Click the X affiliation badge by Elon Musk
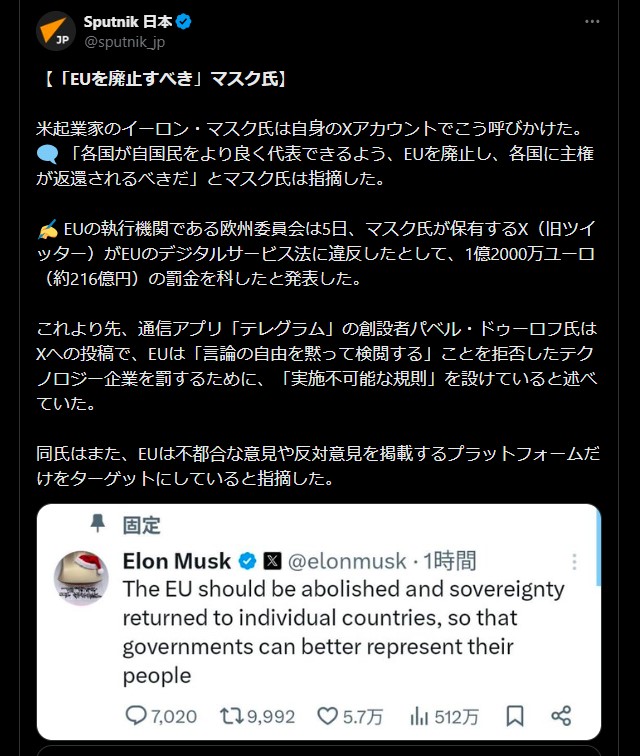Screen dimensions: 640x756 click(x=272, y=561)
